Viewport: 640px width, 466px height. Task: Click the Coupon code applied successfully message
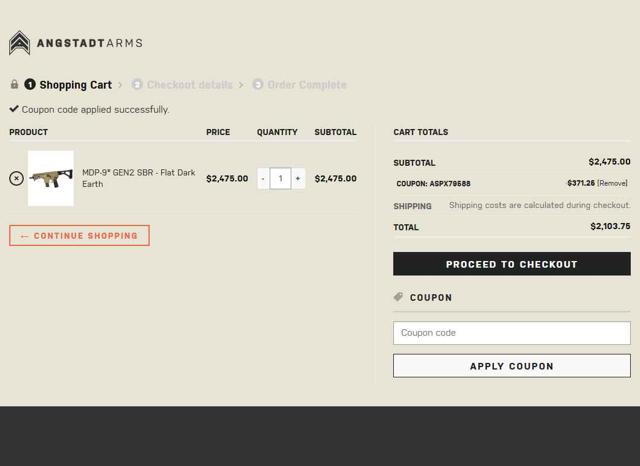point(95,110)
